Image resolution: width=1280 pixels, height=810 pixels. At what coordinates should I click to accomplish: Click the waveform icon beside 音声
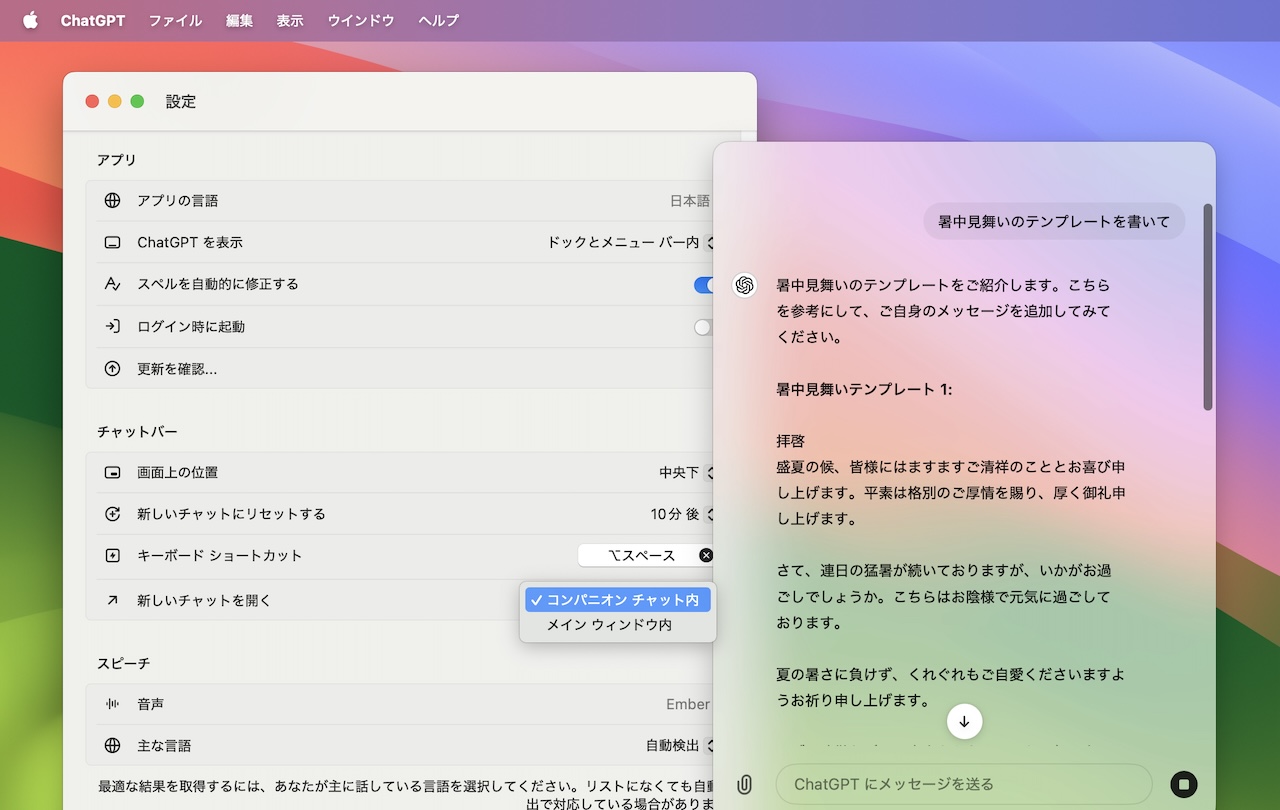click(112, 704)
